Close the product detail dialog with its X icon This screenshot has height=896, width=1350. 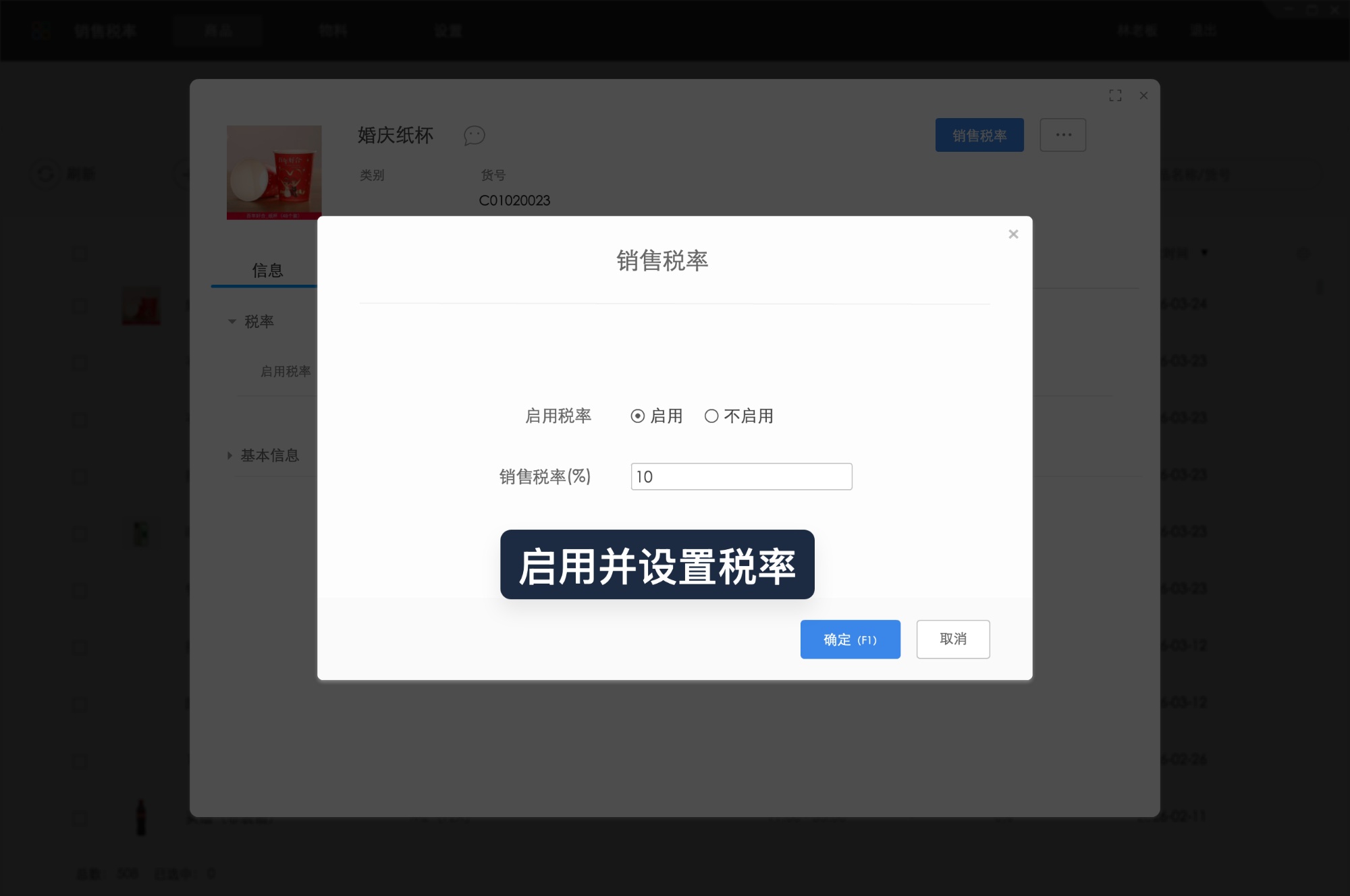tap(1143, 95)
